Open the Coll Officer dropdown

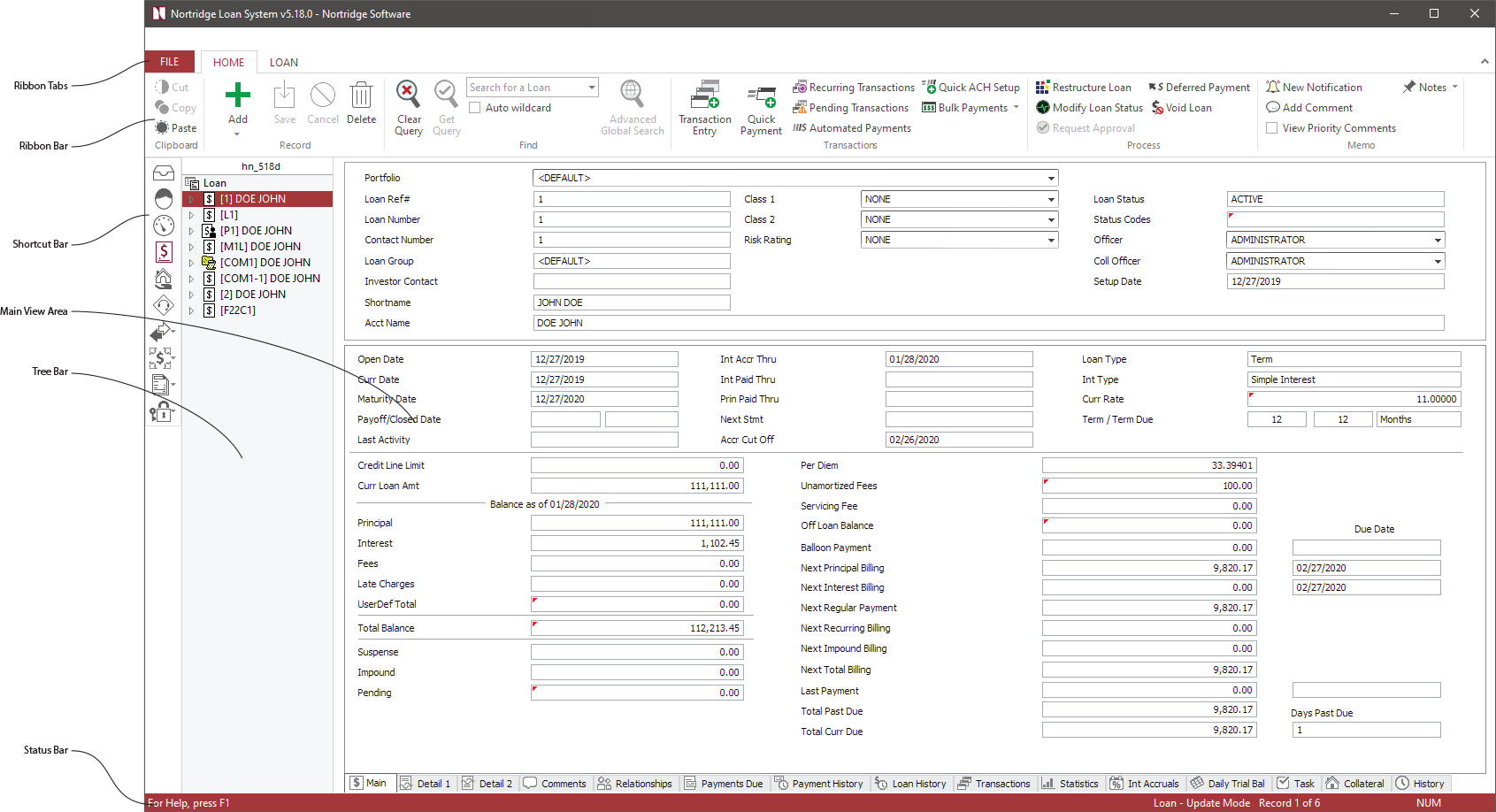pos(1437,261)
